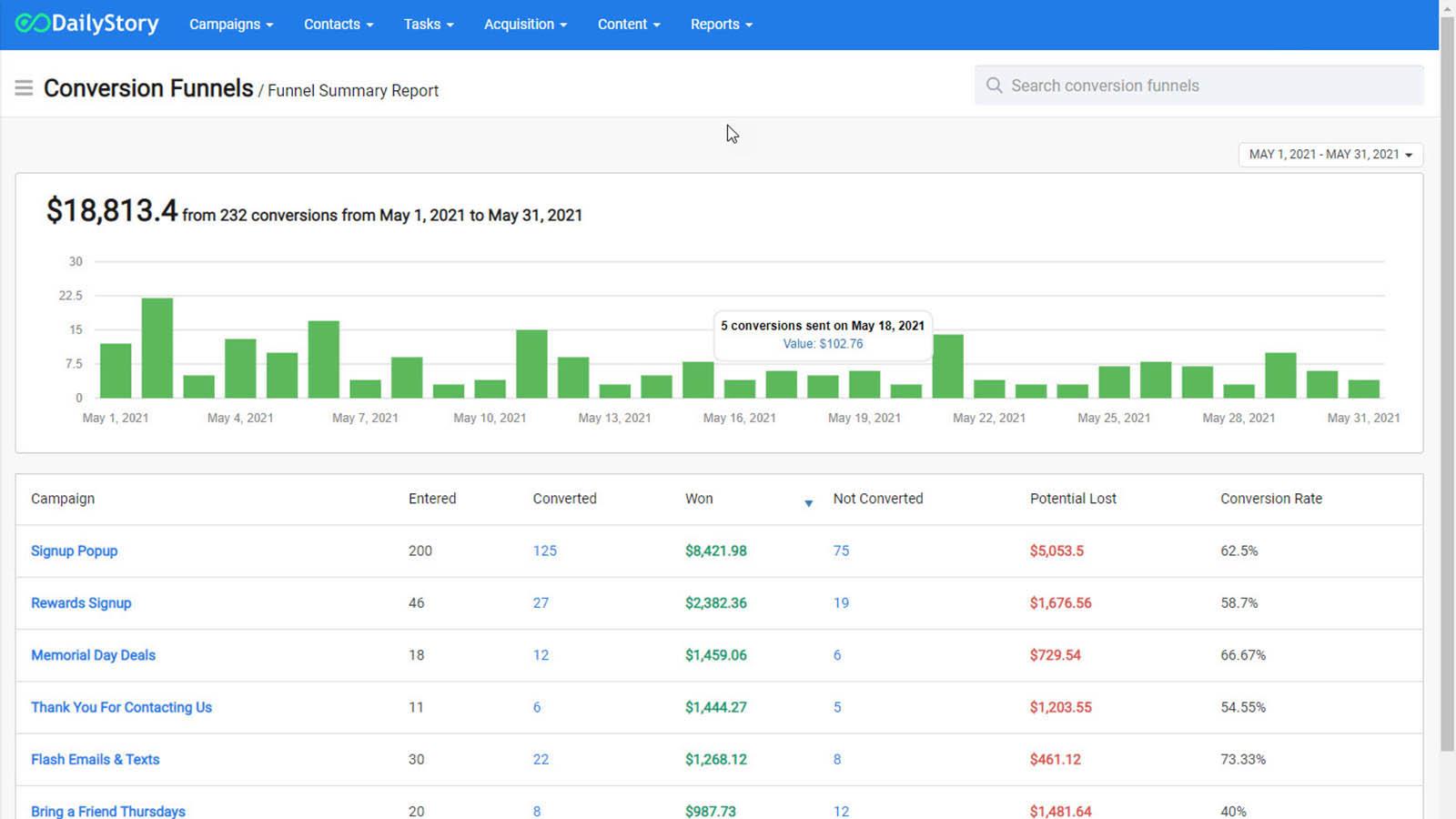View the 125 converted contacts for Signup Popup
The width and height of the screenshot is (1456, 819).
[544, 551]
